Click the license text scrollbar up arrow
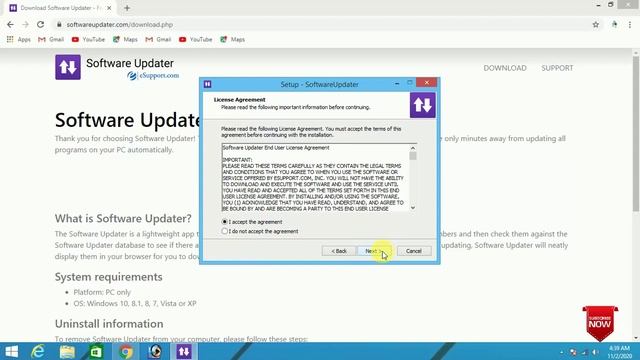This screenshot has width=640, height=360. point(413,148)
